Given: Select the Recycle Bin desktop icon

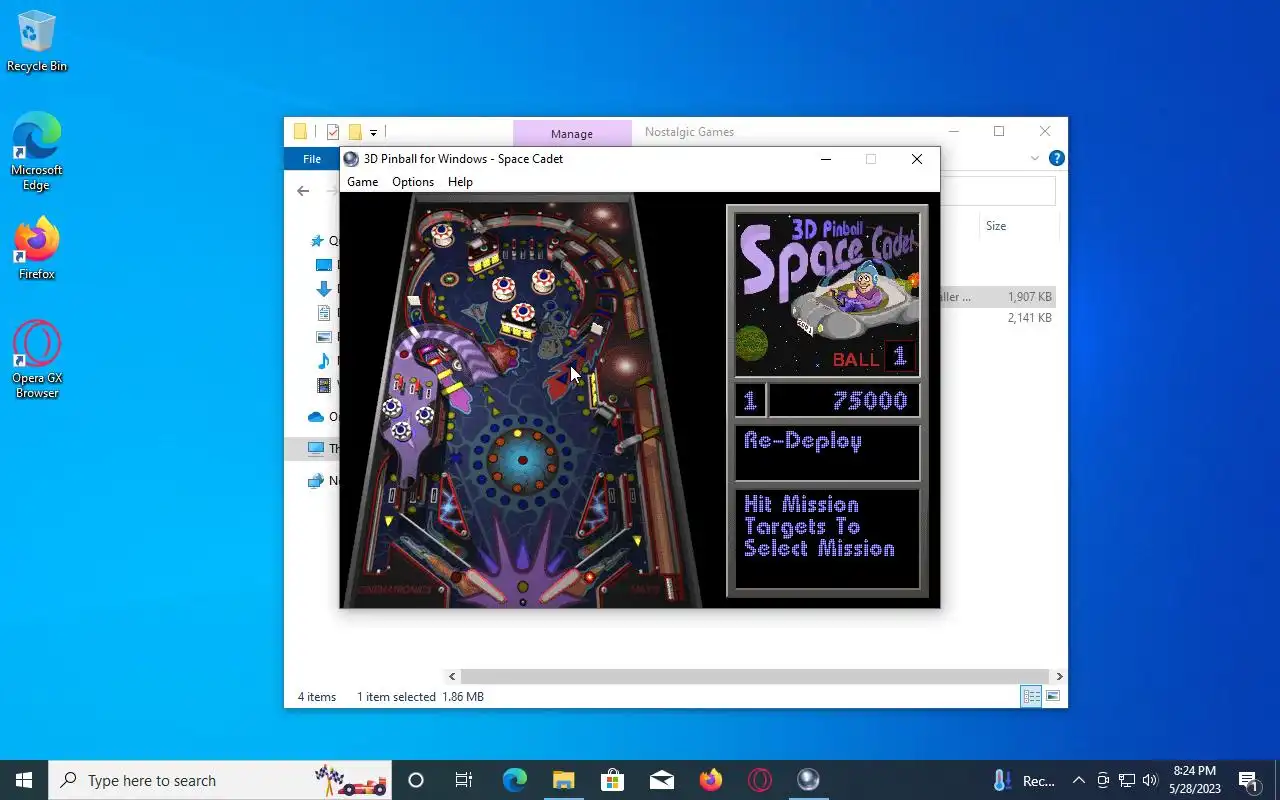Looking at the screenshot, I should point(37,42).
